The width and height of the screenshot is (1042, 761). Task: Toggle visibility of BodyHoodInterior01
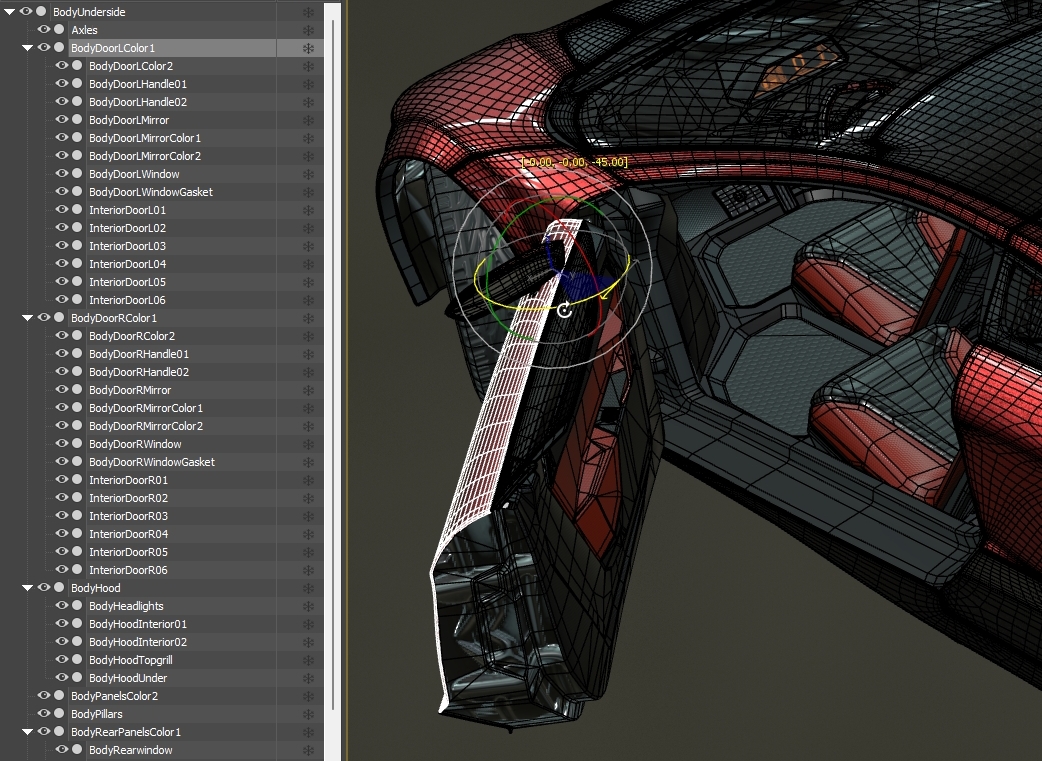tap(62, 623)
